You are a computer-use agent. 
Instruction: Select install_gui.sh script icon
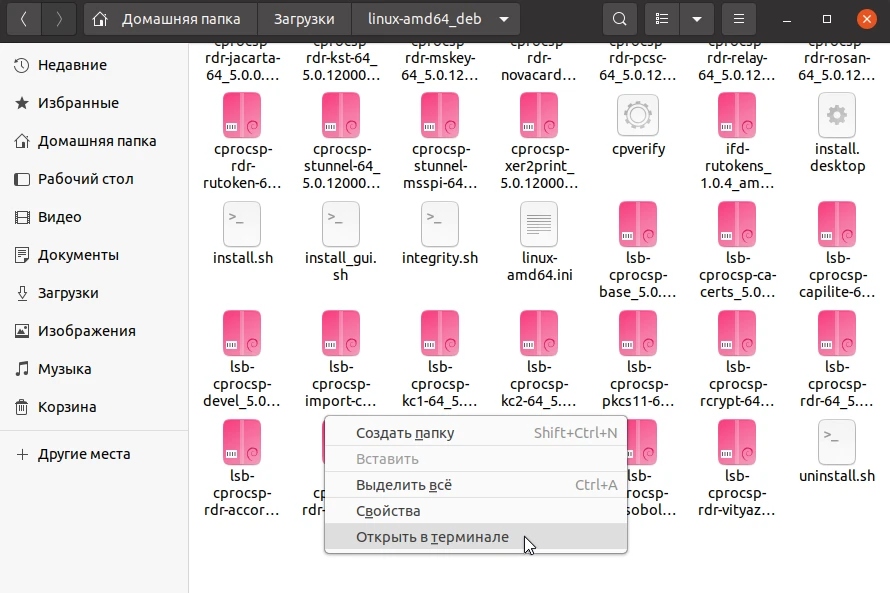pyautogui.click(x=341, y=224)
